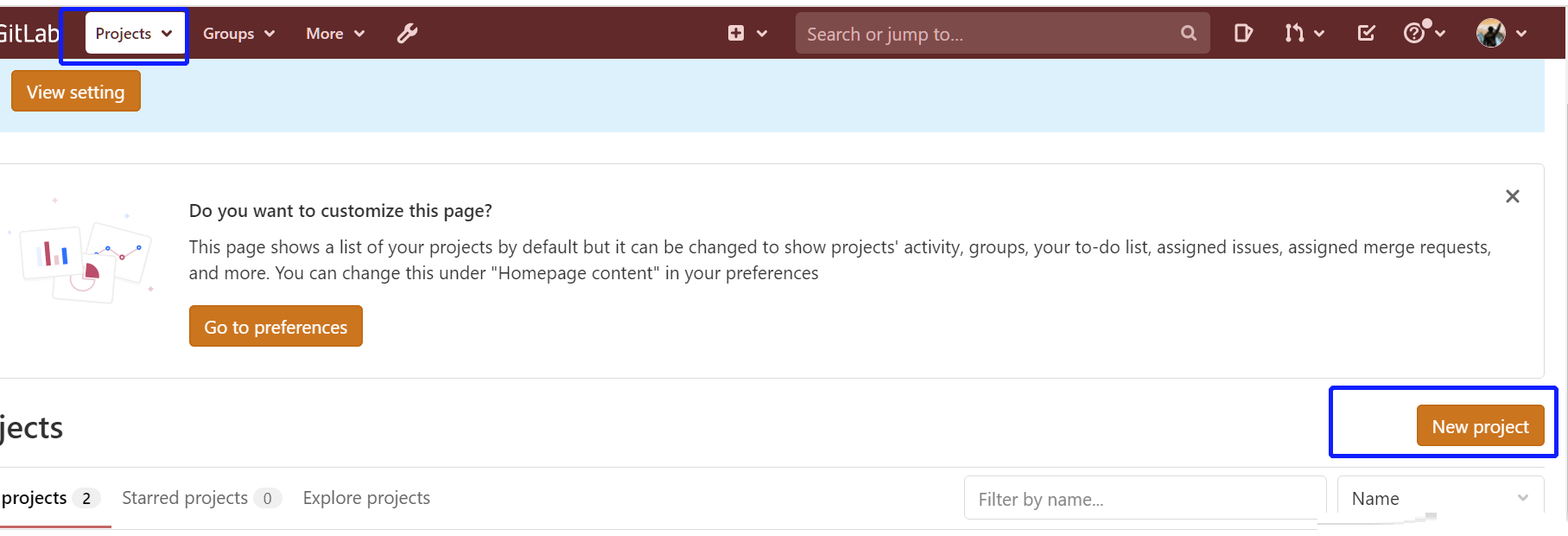
Task: Click the View setting button
Action: click(76, 92)
